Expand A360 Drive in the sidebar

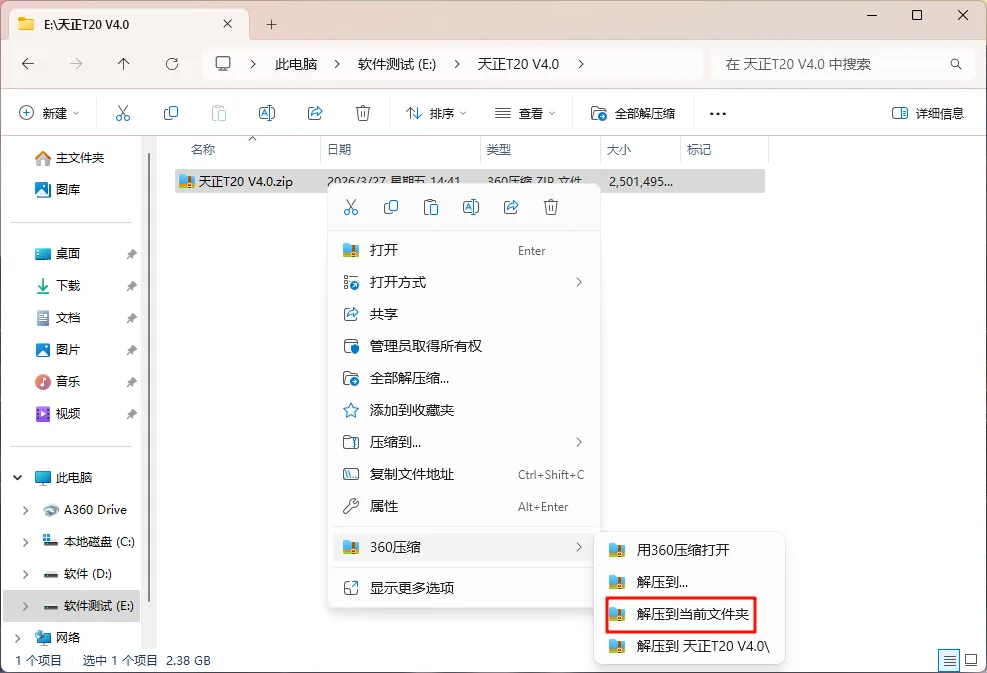(x=25, y=510)
